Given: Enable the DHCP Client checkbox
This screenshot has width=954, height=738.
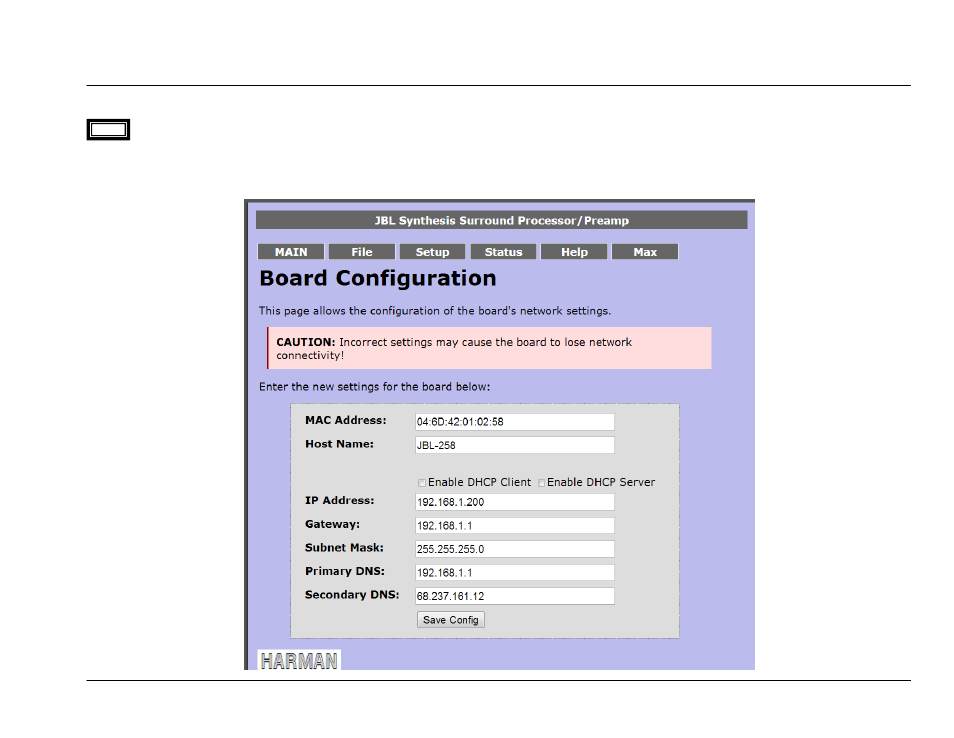Looking at the screenshot, I should [x=422, y=483].
